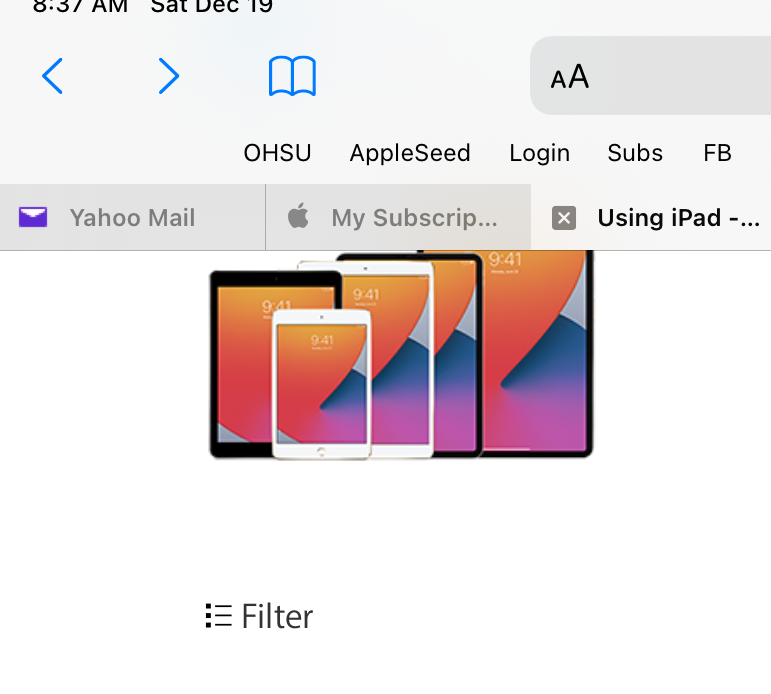
Task: Switch to the My Subscrip... tab
Action: click(x=398, y=217)
